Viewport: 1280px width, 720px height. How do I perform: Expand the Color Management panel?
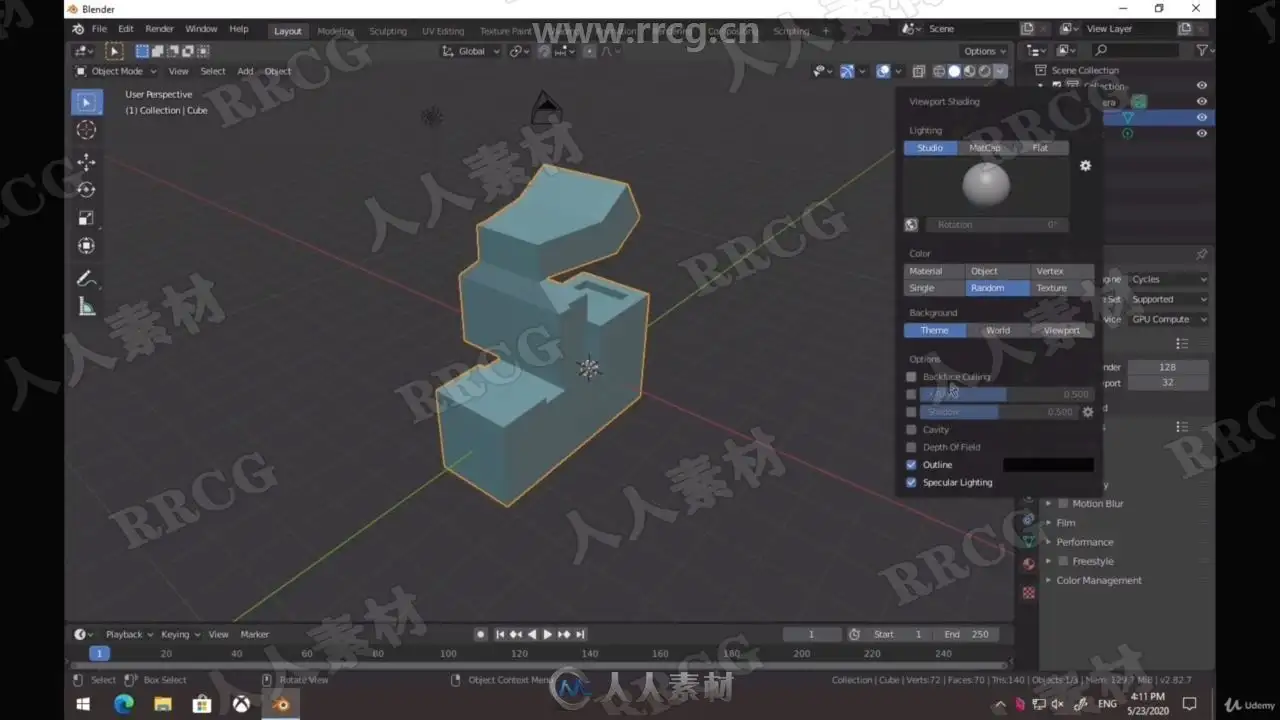(1098, 581)
